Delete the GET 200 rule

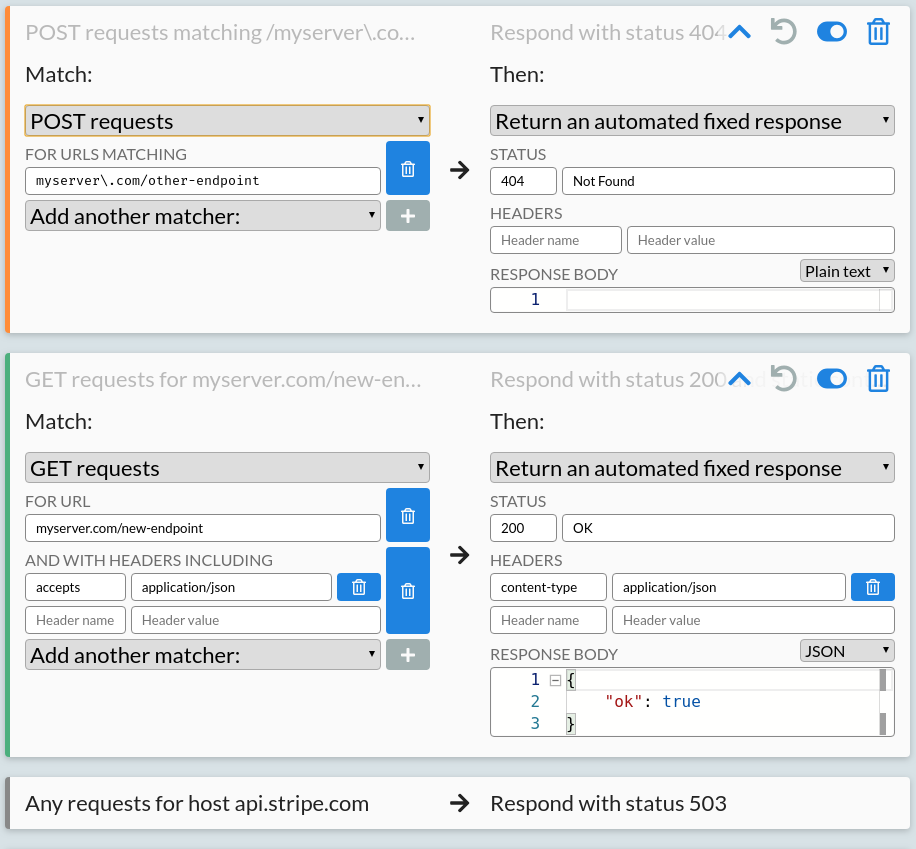tap(878, 379)
